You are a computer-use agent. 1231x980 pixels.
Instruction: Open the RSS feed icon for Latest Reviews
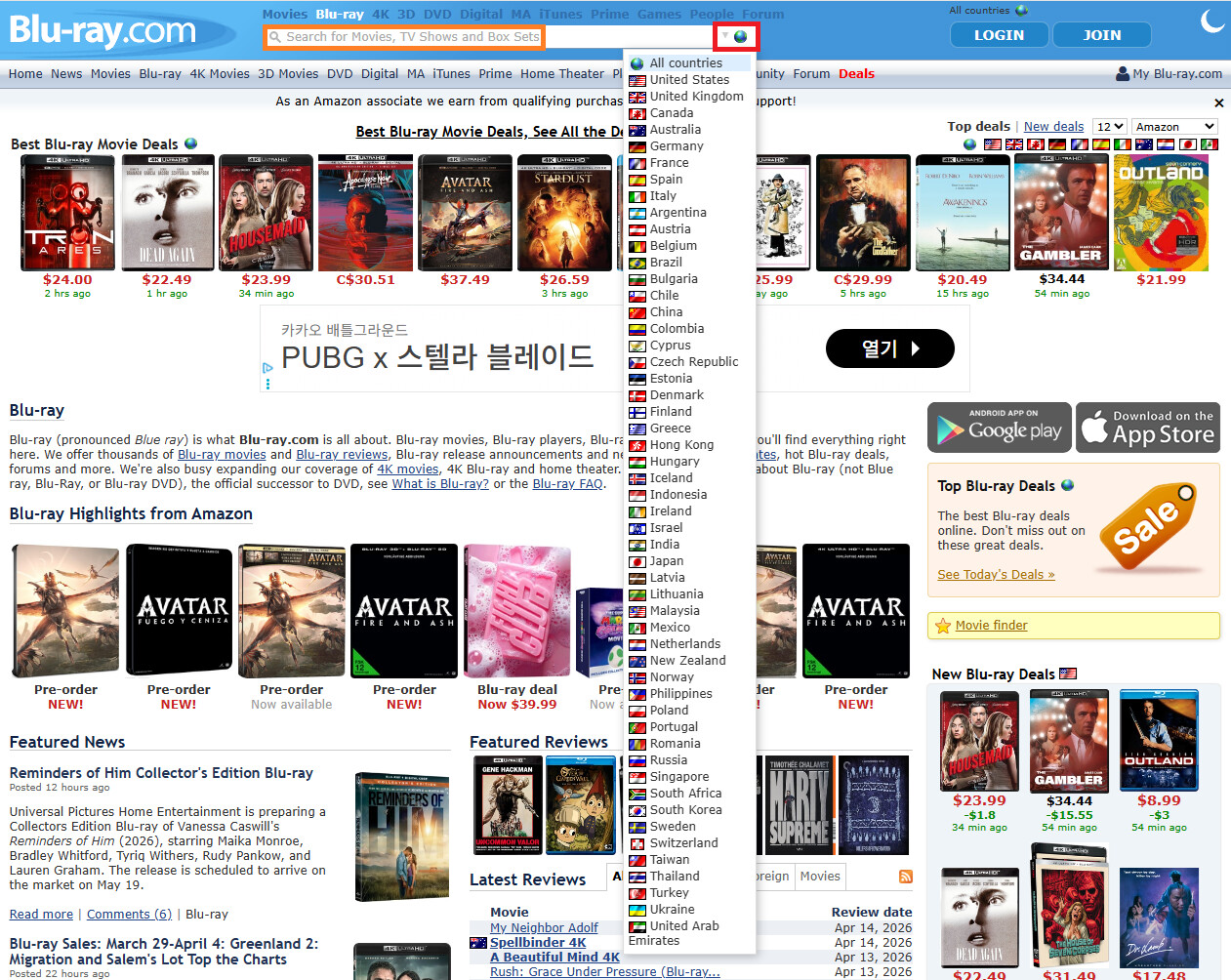pyautogui.click(x=905, y=877)
